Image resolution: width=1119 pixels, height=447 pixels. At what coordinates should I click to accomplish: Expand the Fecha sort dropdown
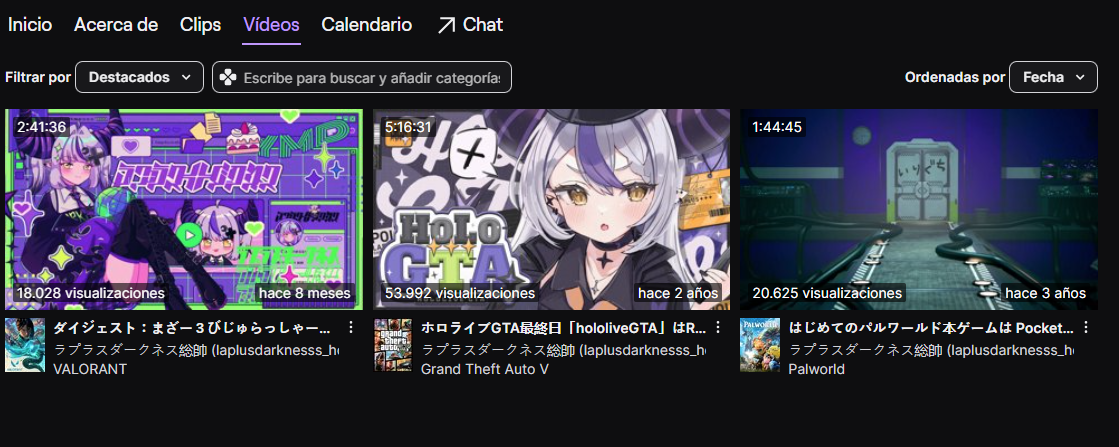point(1053,77)
